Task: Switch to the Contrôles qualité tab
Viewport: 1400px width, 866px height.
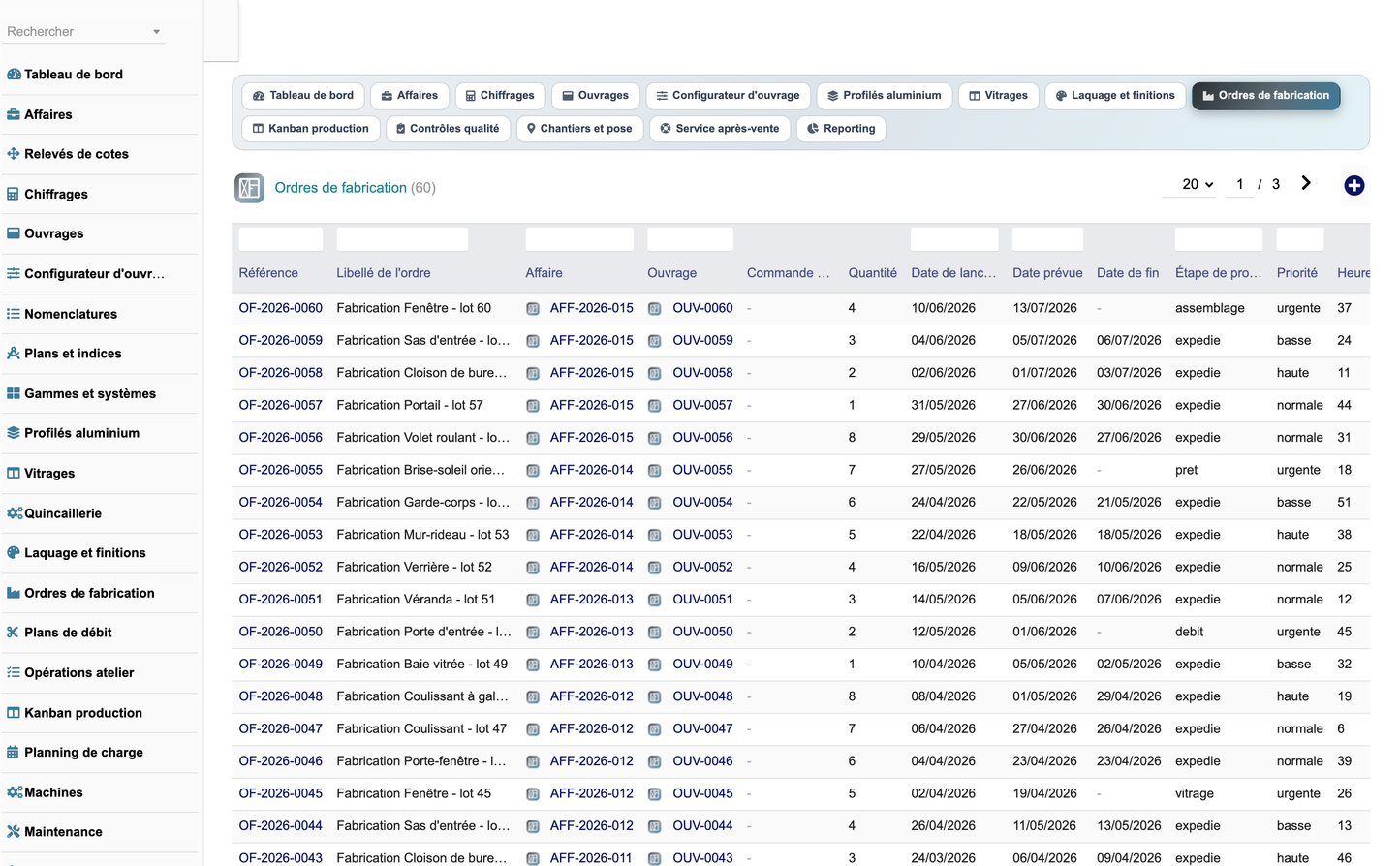Action: point(448,129)
